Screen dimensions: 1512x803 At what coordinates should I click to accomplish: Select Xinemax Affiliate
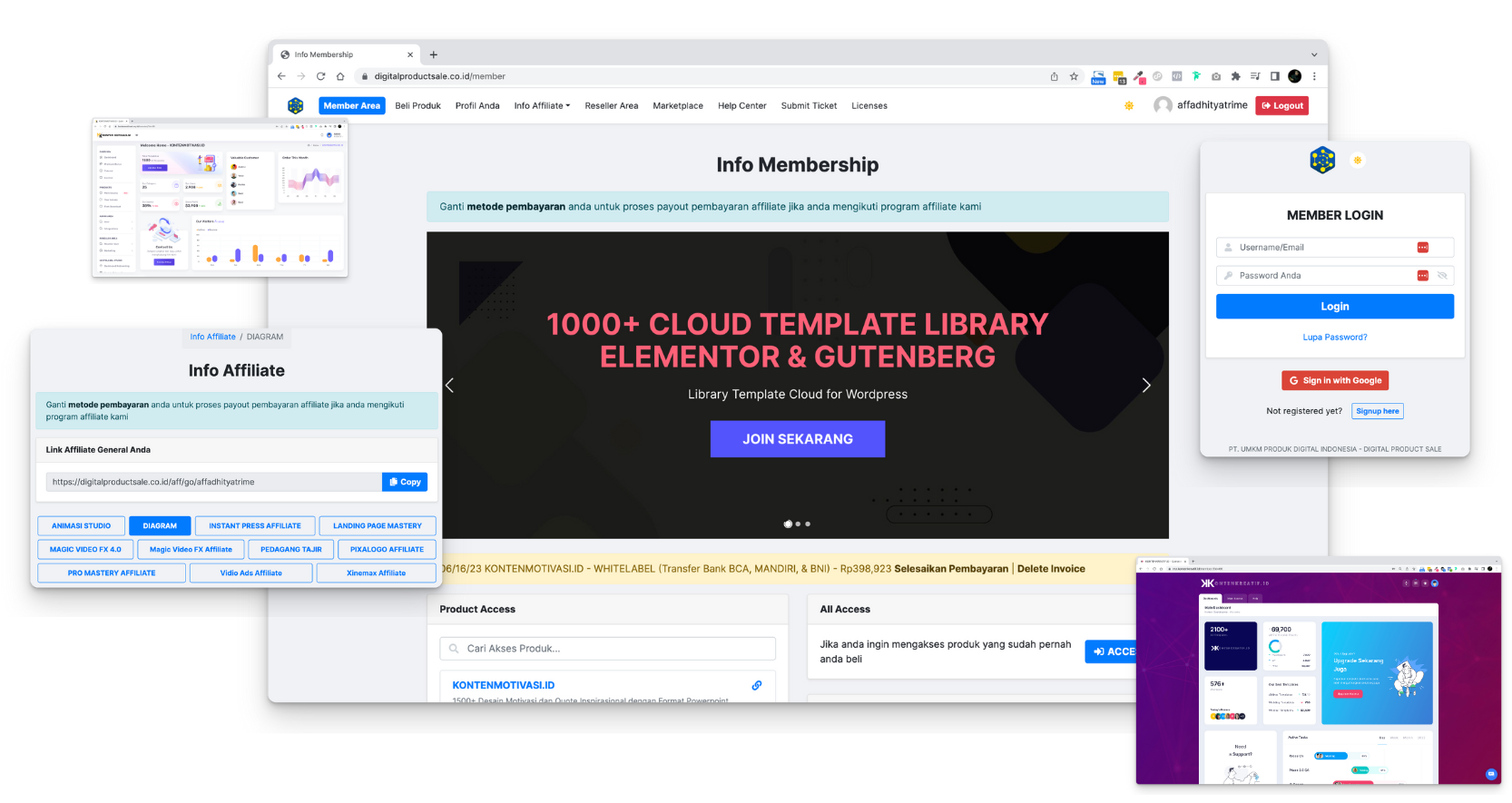click(x=376, y=573)
